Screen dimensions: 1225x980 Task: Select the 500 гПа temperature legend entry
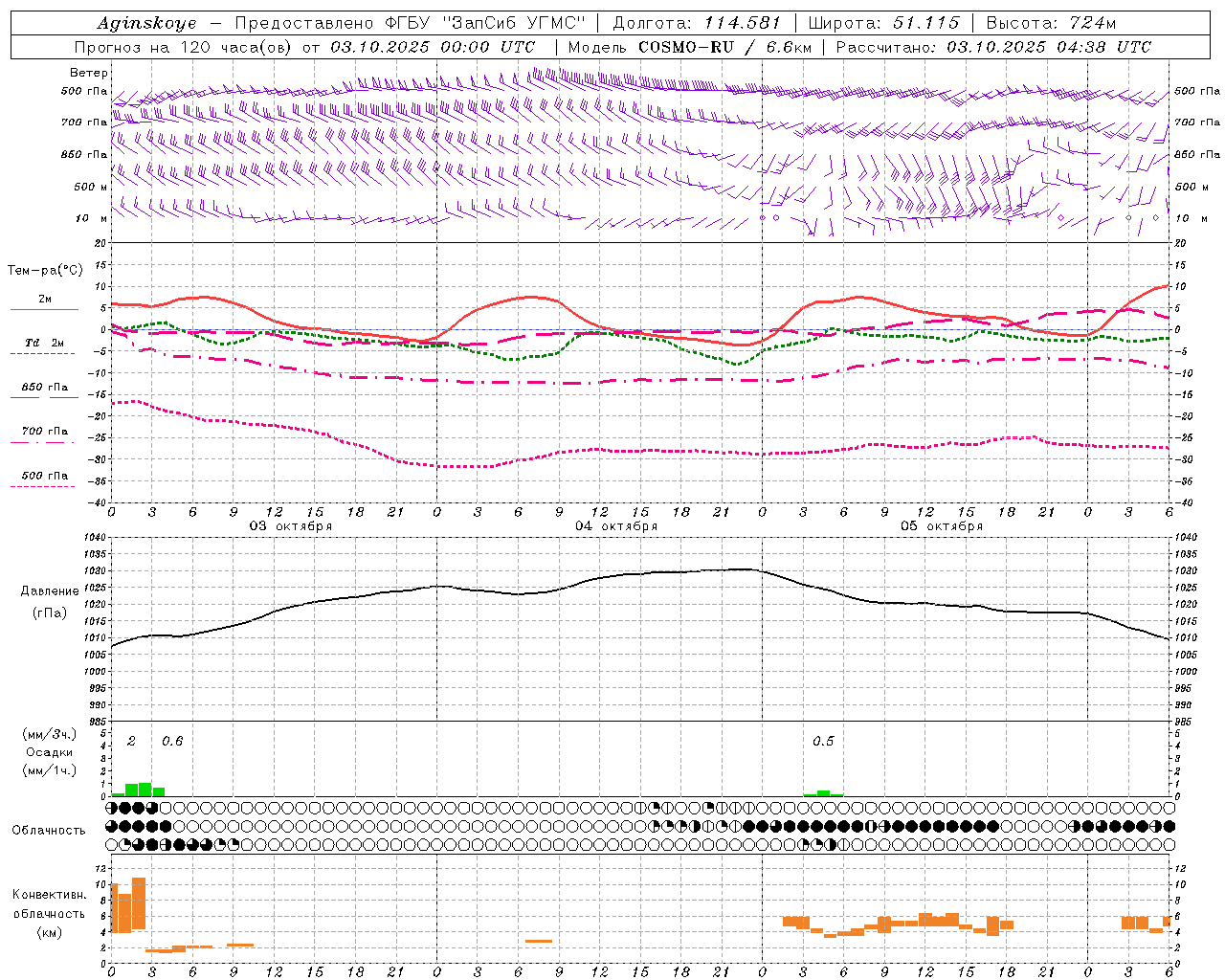(x=45, y=476)
